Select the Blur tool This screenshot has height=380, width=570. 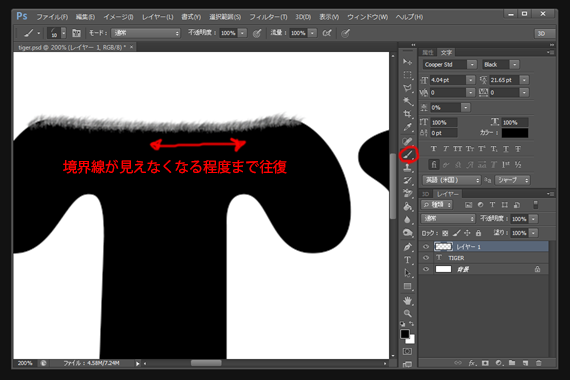(407, 220)
